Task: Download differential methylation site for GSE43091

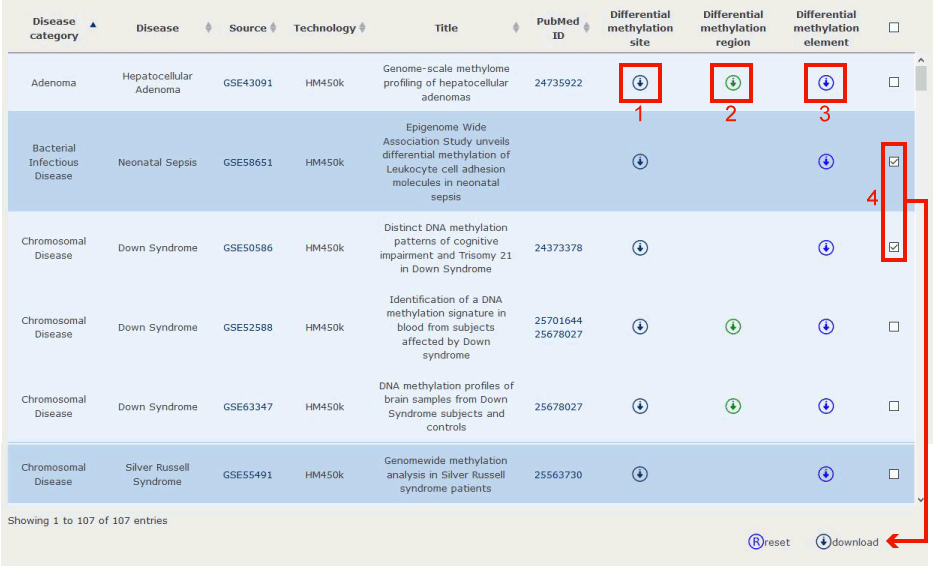Action: point(640,82)
